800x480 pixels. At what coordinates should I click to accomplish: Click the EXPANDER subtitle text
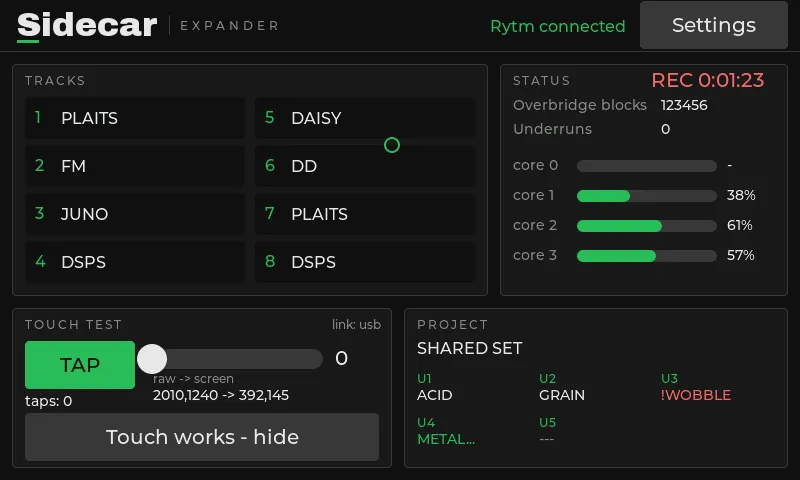pos(230,26)
